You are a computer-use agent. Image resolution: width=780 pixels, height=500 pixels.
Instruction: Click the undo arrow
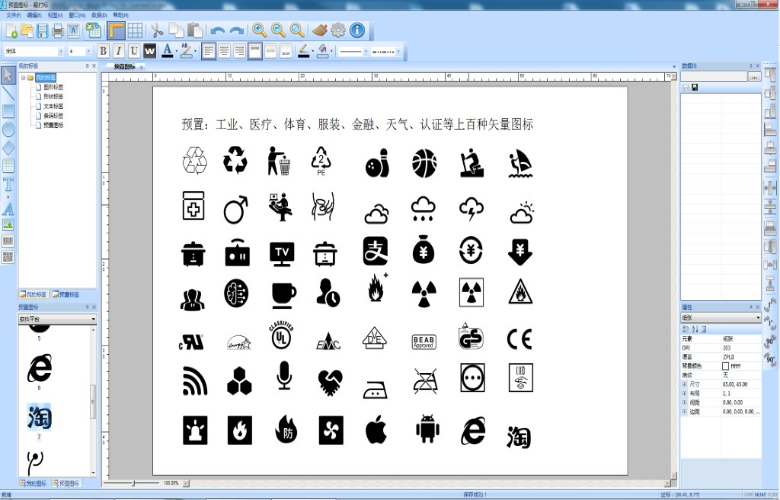[217, 31]
